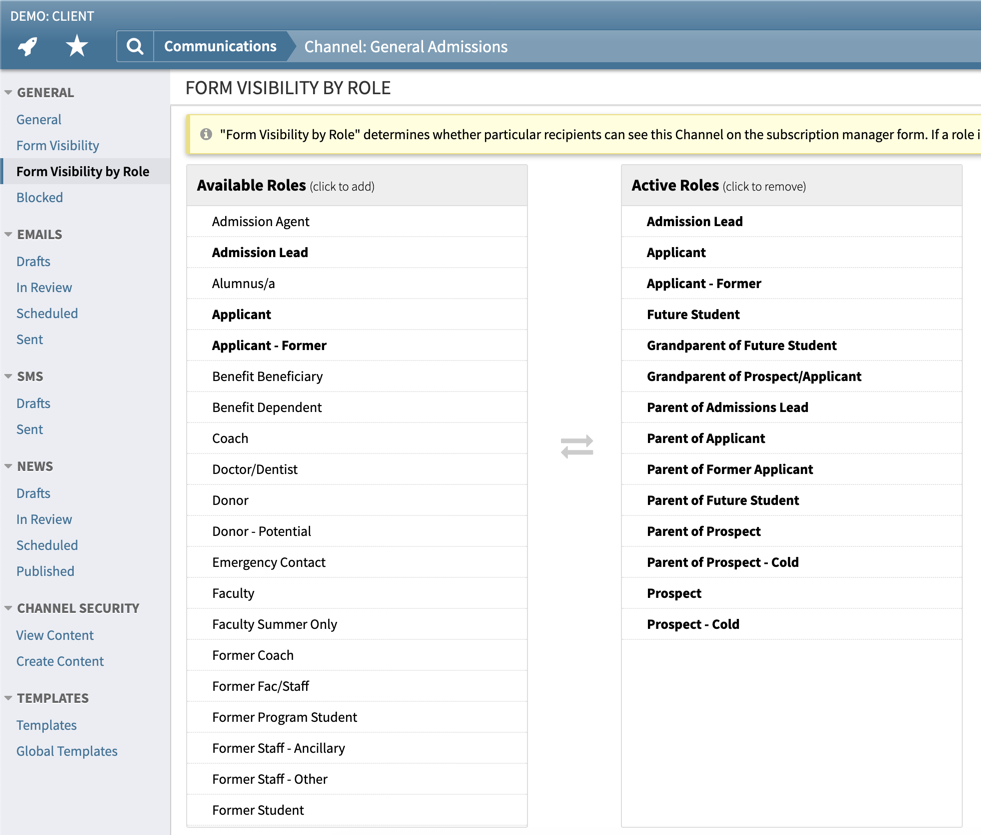The width and height of the screenshot is (981, 835).
Task: Click the rocket launch icon
Action: tap(28, 46)
